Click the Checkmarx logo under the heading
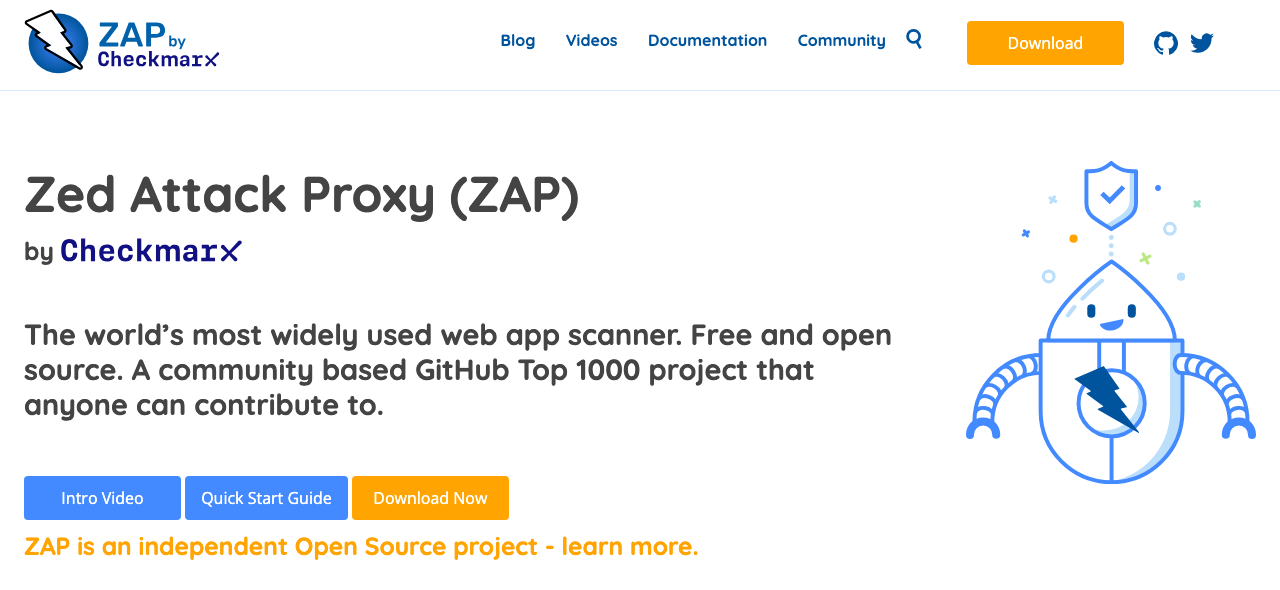Screen dimensions: 1280x590 (x=151, y=251)
